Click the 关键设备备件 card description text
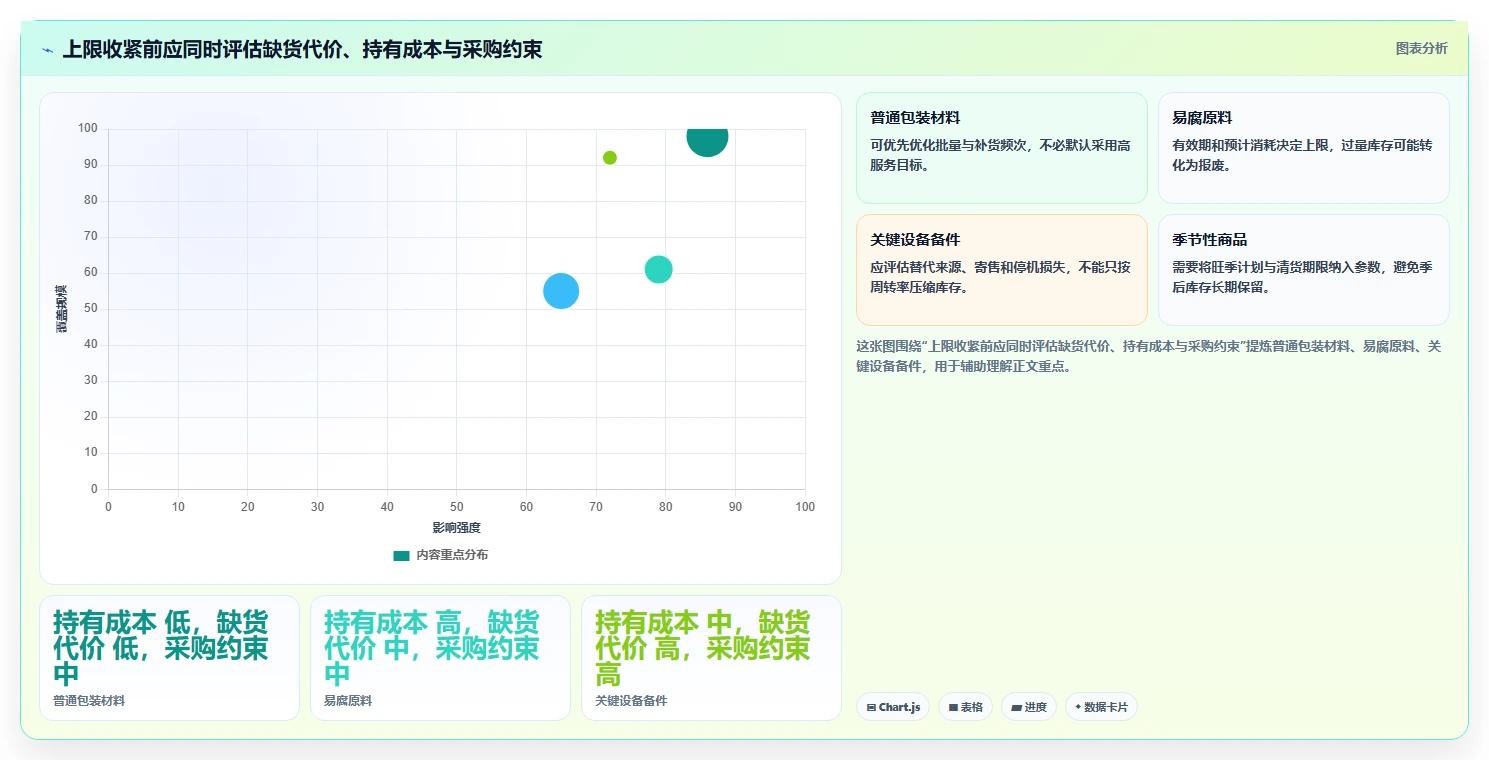This screenshot has width=1489, height=760. pos(1000,277)
